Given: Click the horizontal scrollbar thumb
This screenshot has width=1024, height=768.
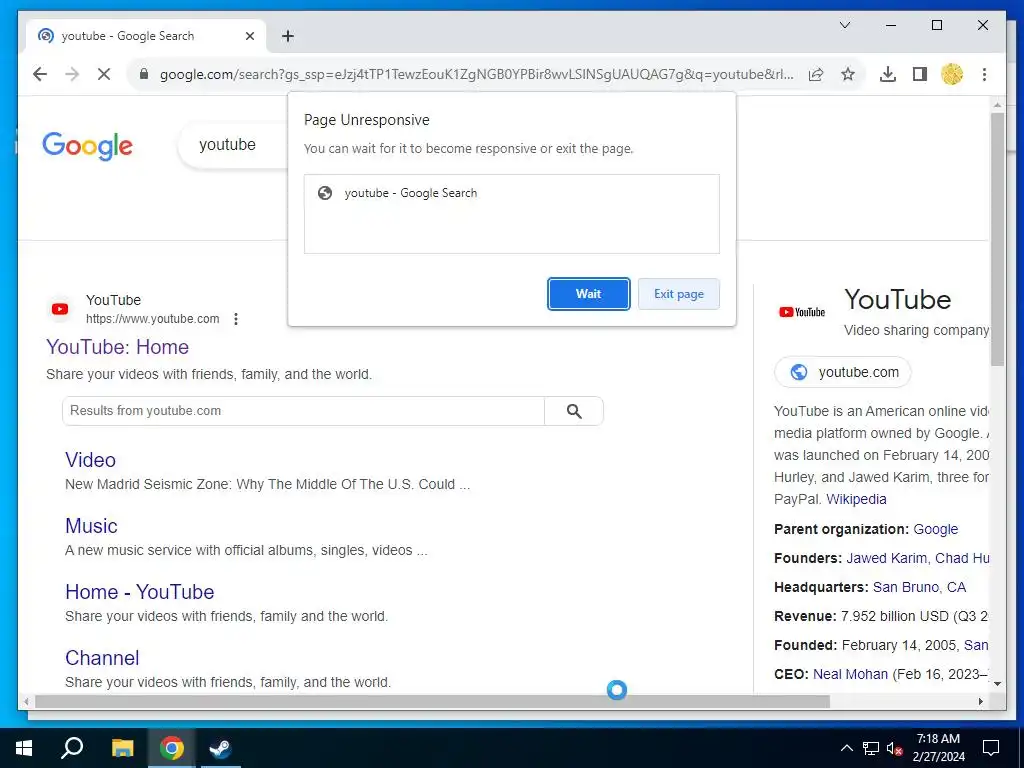Looking at the screenshot, I should pyautogui.click(x=432, y=701).
